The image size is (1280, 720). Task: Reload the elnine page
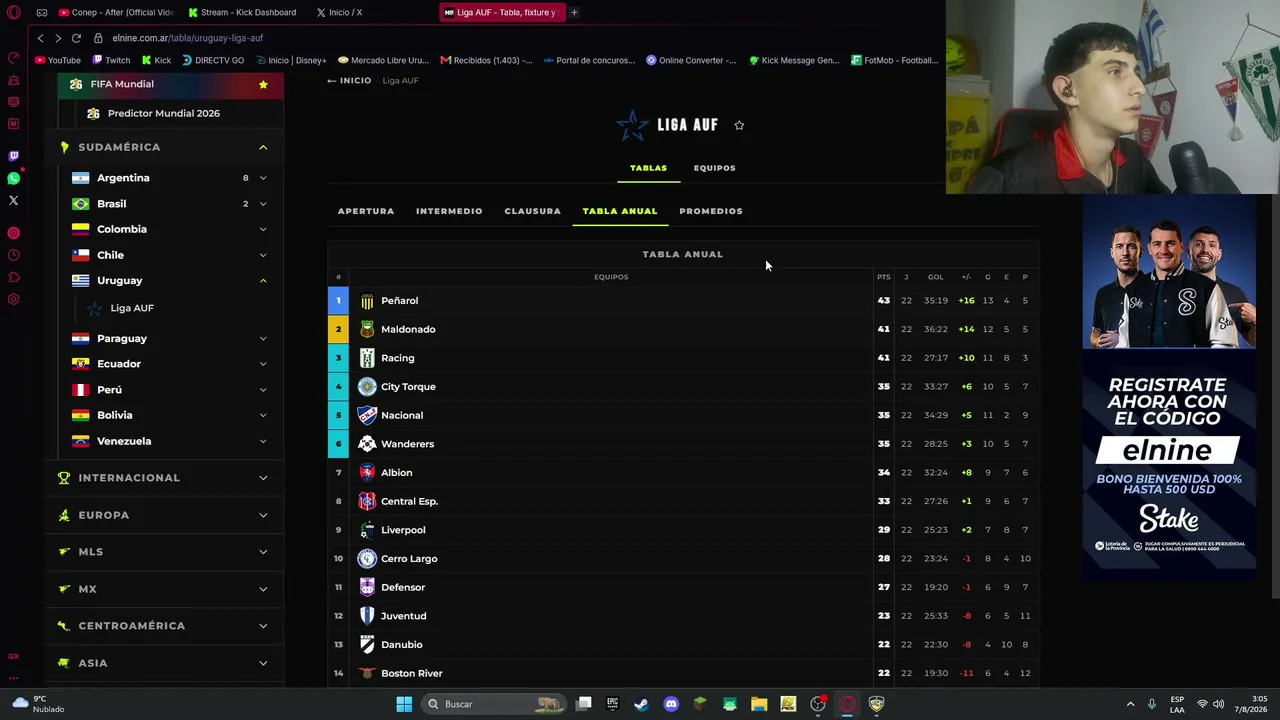[x=76, y=38]
